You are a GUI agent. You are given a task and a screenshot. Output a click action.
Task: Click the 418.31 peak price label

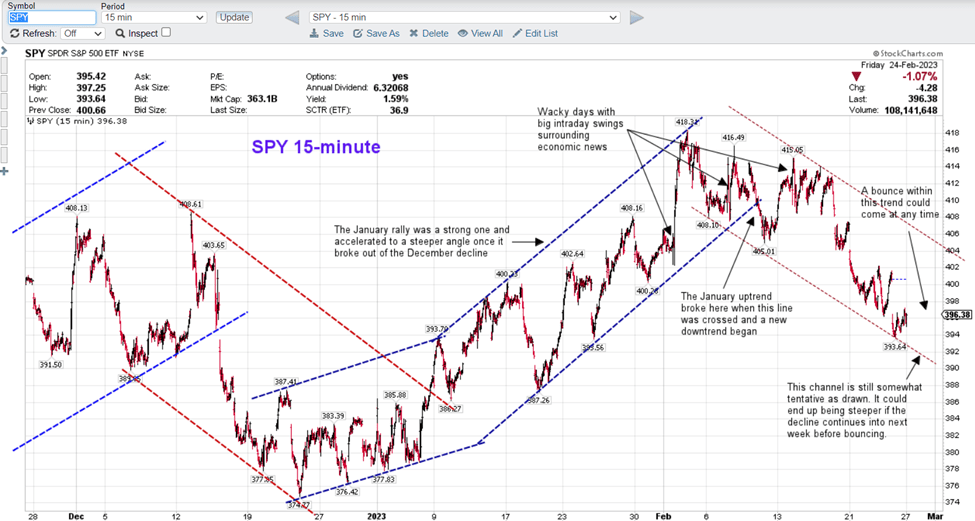coord(686,122)
